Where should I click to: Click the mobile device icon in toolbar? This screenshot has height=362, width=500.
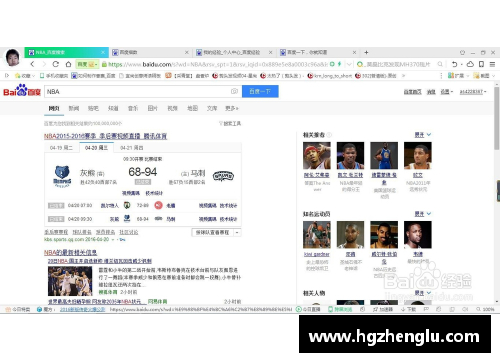coord(481,64)
